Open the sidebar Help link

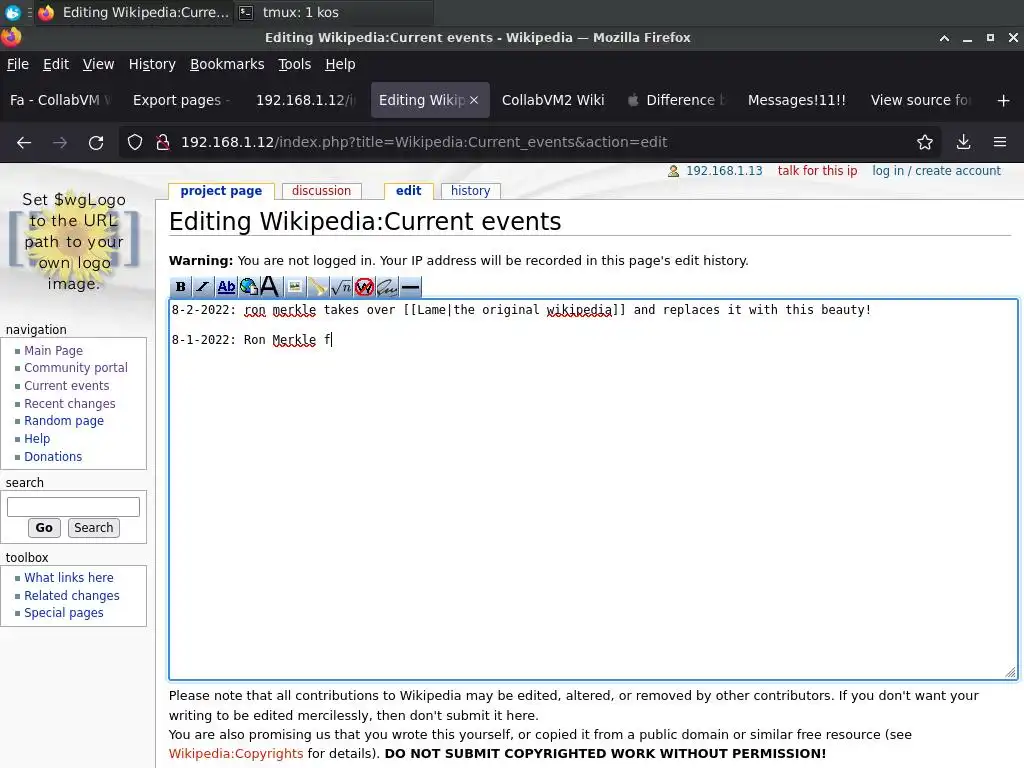pos(37,439)
